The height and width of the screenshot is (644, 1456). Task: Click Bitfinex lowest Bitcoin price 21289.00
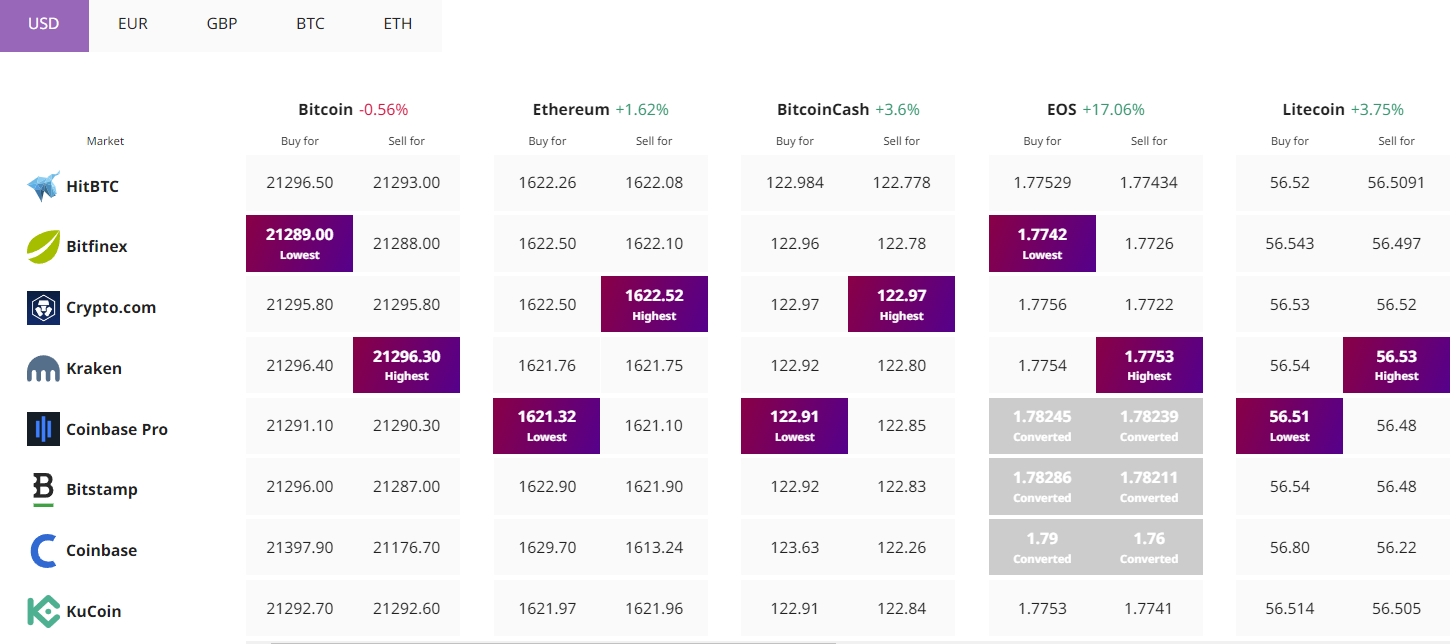pyautogui.click(x=299, y=243)
